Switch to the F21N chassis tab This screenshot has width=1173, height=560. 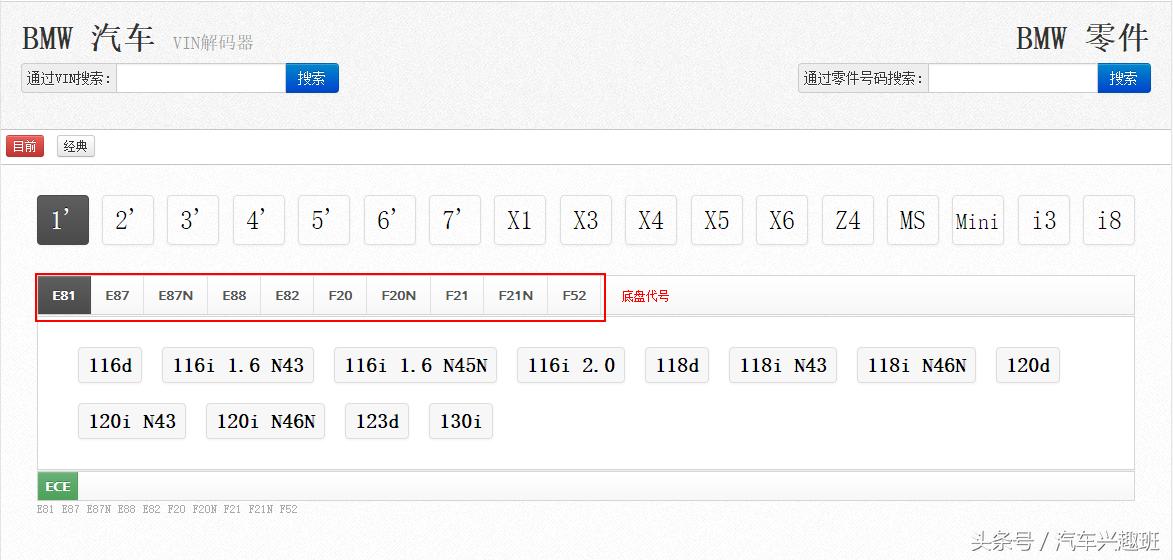click(516, 295)
